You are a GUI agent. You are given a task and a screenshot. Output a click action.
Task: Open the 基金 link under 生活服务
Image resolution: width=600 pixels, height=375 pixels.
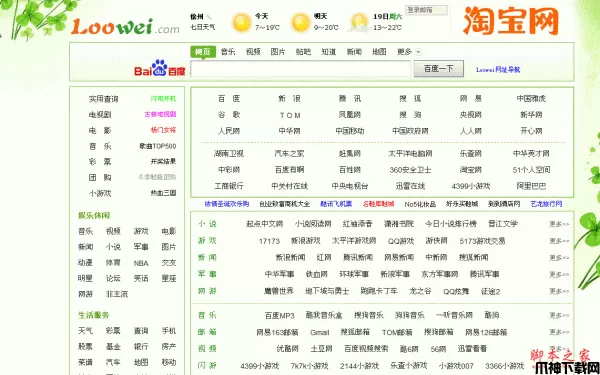tap(113, 347)
